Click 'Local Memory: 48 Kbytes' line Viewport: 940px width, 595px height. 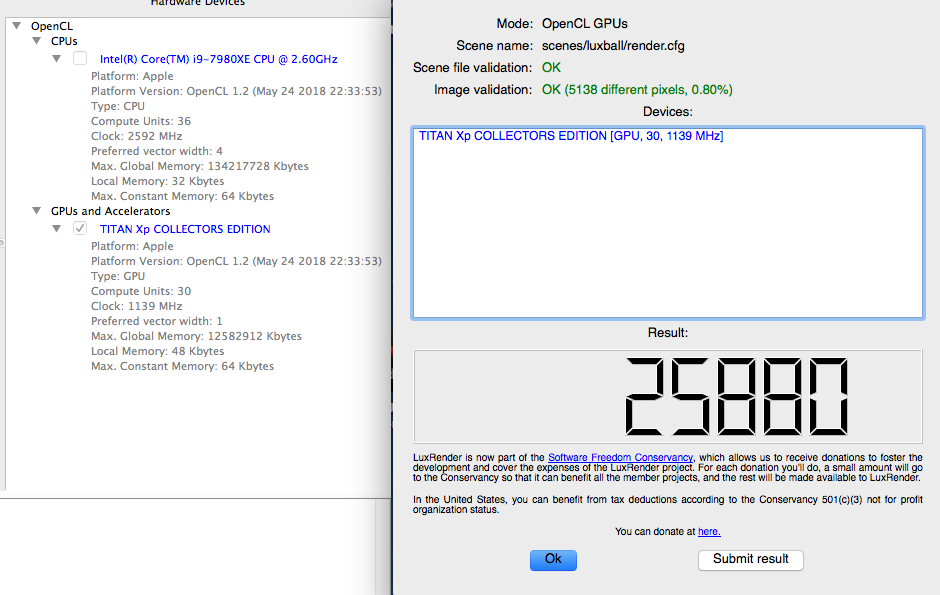(158, 351)
